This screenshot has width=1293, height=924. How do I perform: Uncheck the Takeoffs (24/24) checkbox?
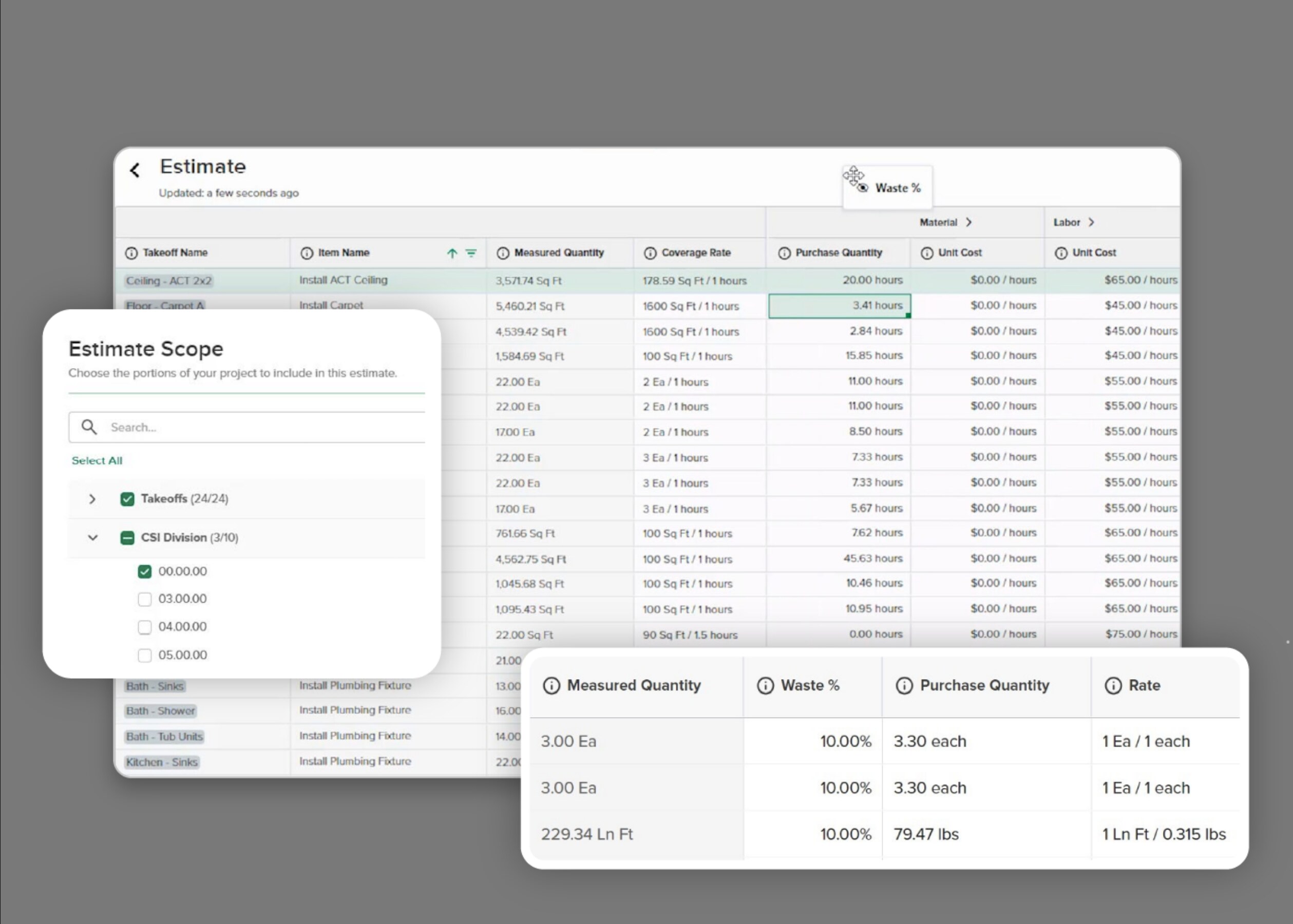coord(127,499)
